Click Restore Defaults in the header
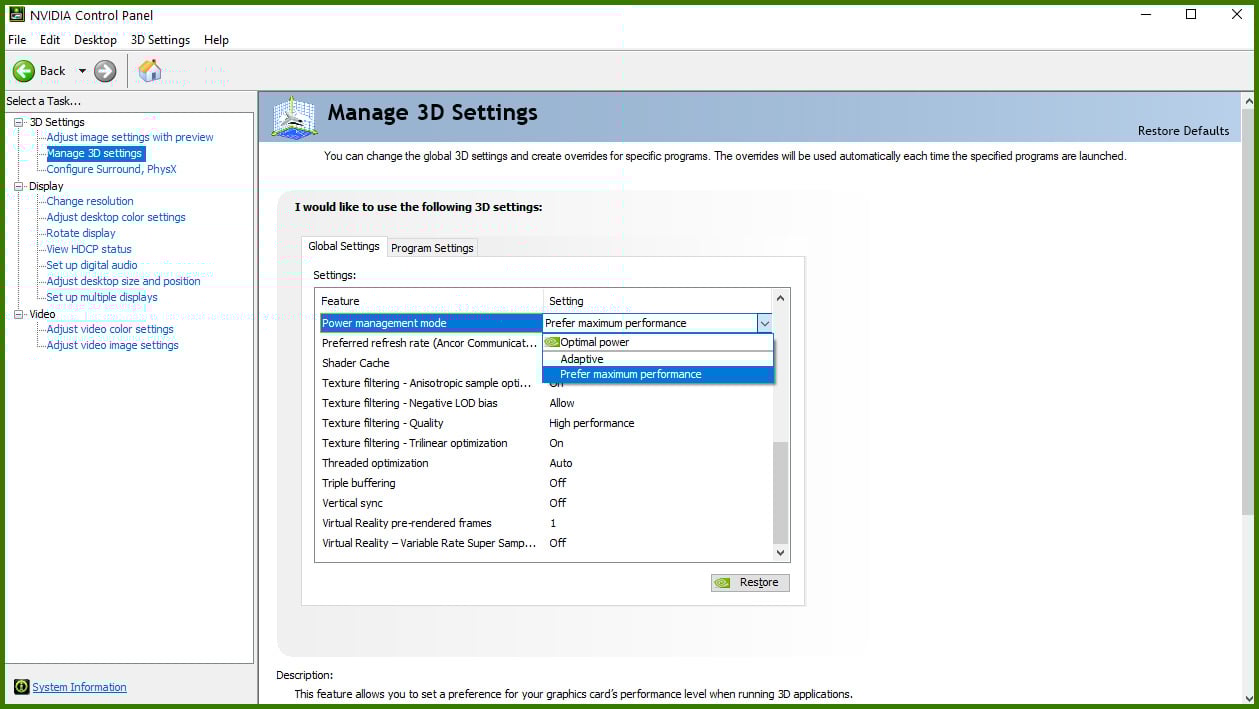Viewport: 1259px width, 709px height. tap(1183, 131)
